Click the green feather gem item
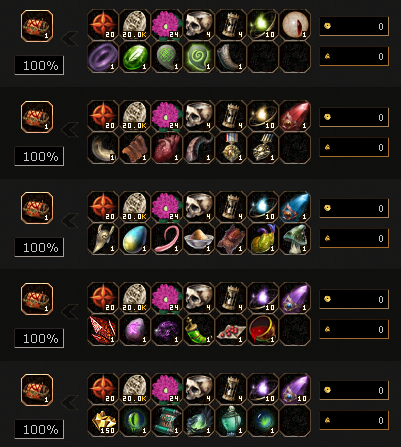Image resolution: width=401 pixels, height=447 pixels. pyautogui.click(x=135, y=57)
